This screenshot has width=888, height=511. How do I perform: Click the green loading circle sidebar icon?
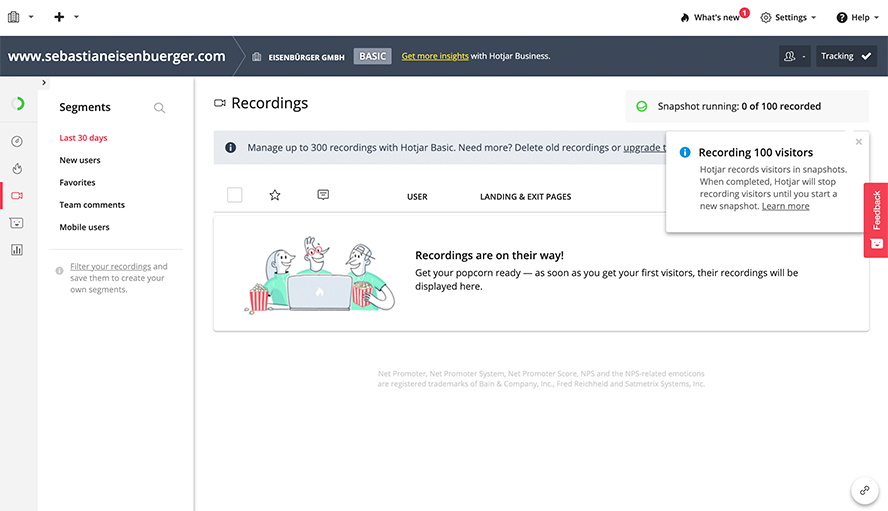[18, 104]
